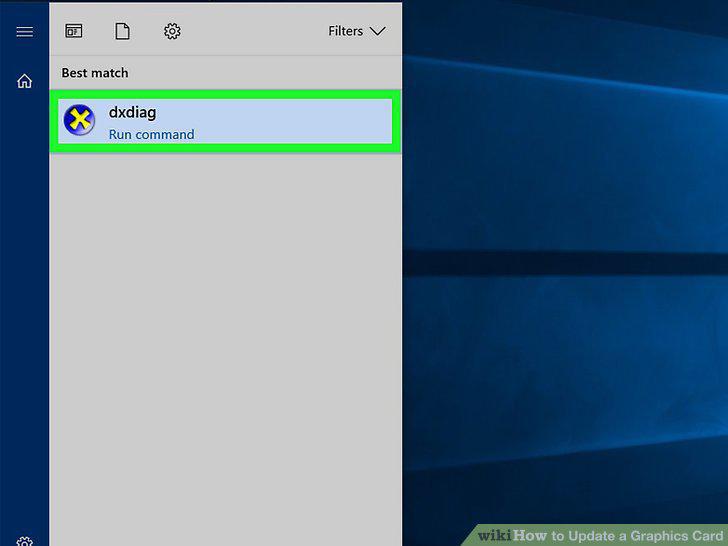The width and height of the screenshot is (728, 546).
Task: Expand the chevron next to Filters
Action: (377, 31)
